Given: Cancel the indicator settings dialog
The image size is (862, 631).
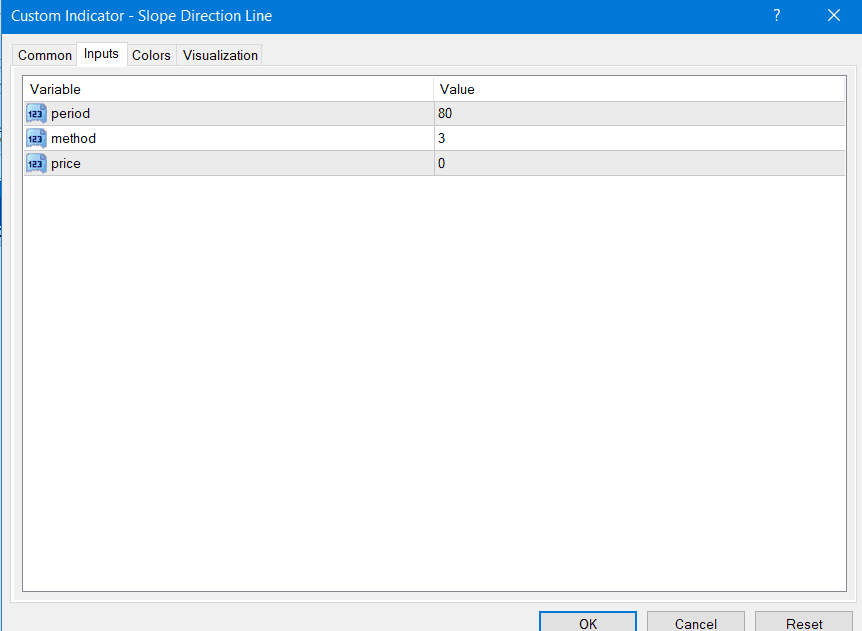Looking at the screenshot, I should (x=695, y=622).
